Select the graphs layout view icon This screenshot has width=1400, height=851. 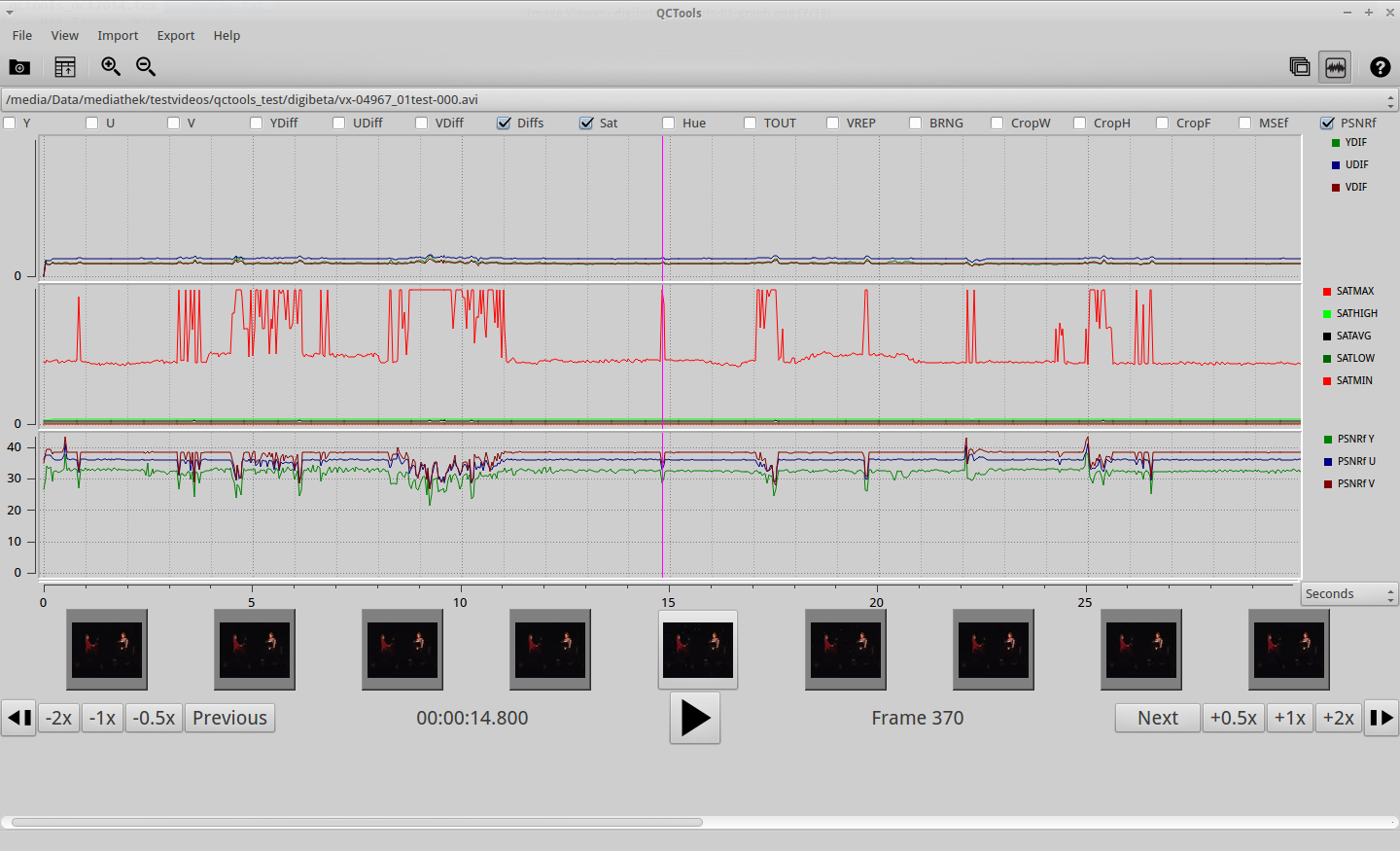click(1335, 67)
